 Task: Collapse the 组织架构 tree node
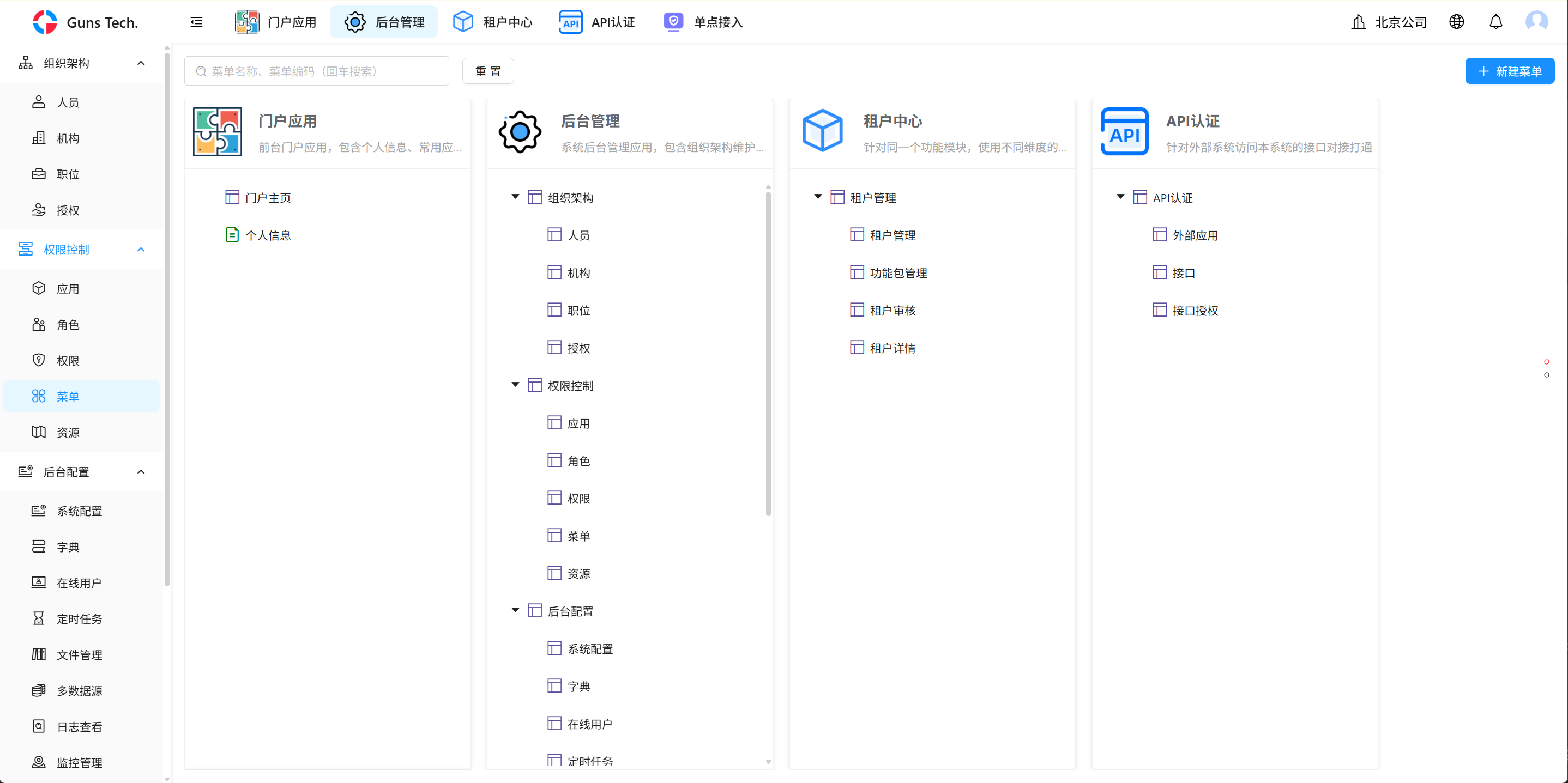515,197
